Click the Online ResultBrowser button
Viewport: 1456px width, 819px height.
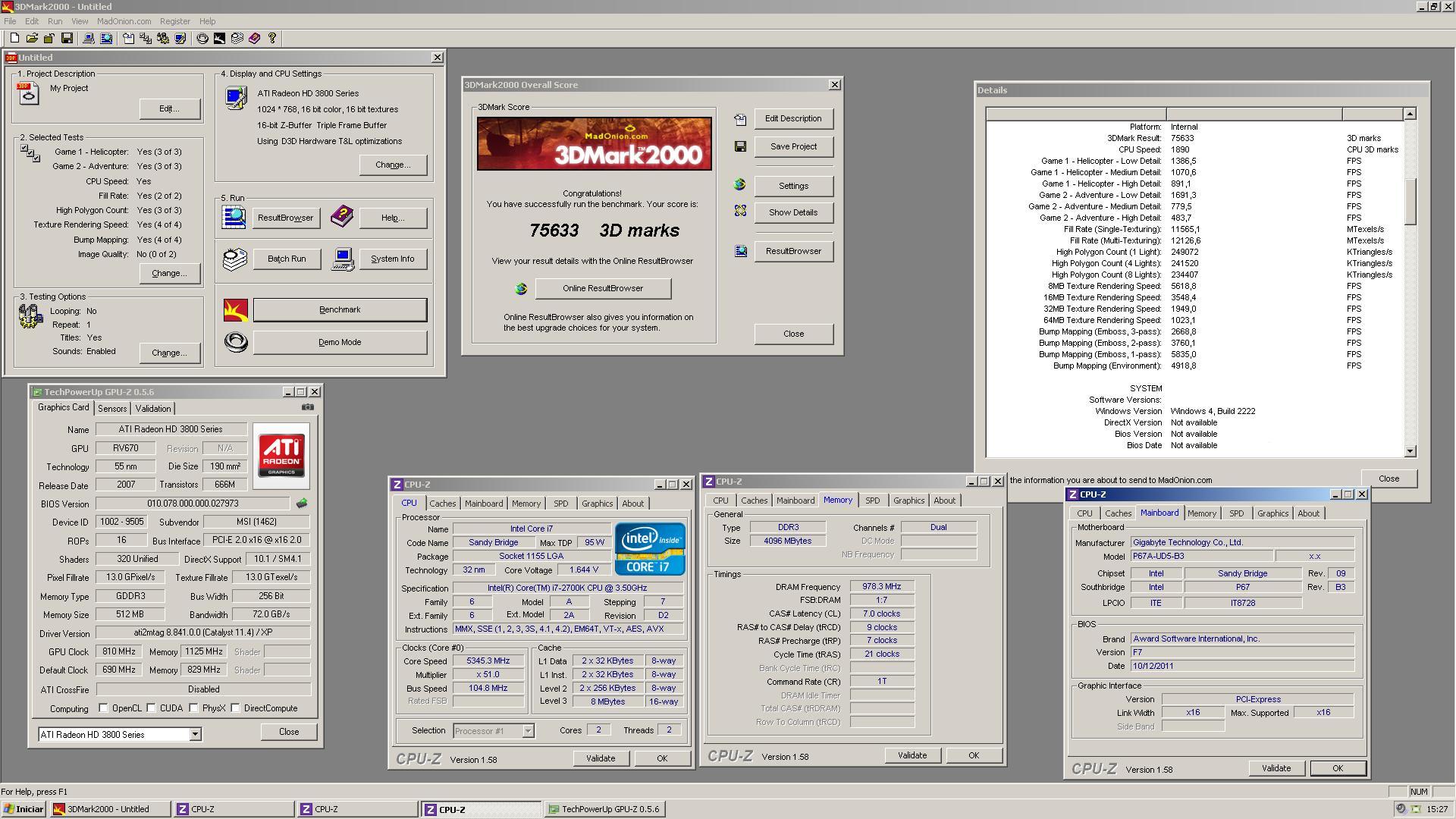pyautogui.click(x=603, y=288)
